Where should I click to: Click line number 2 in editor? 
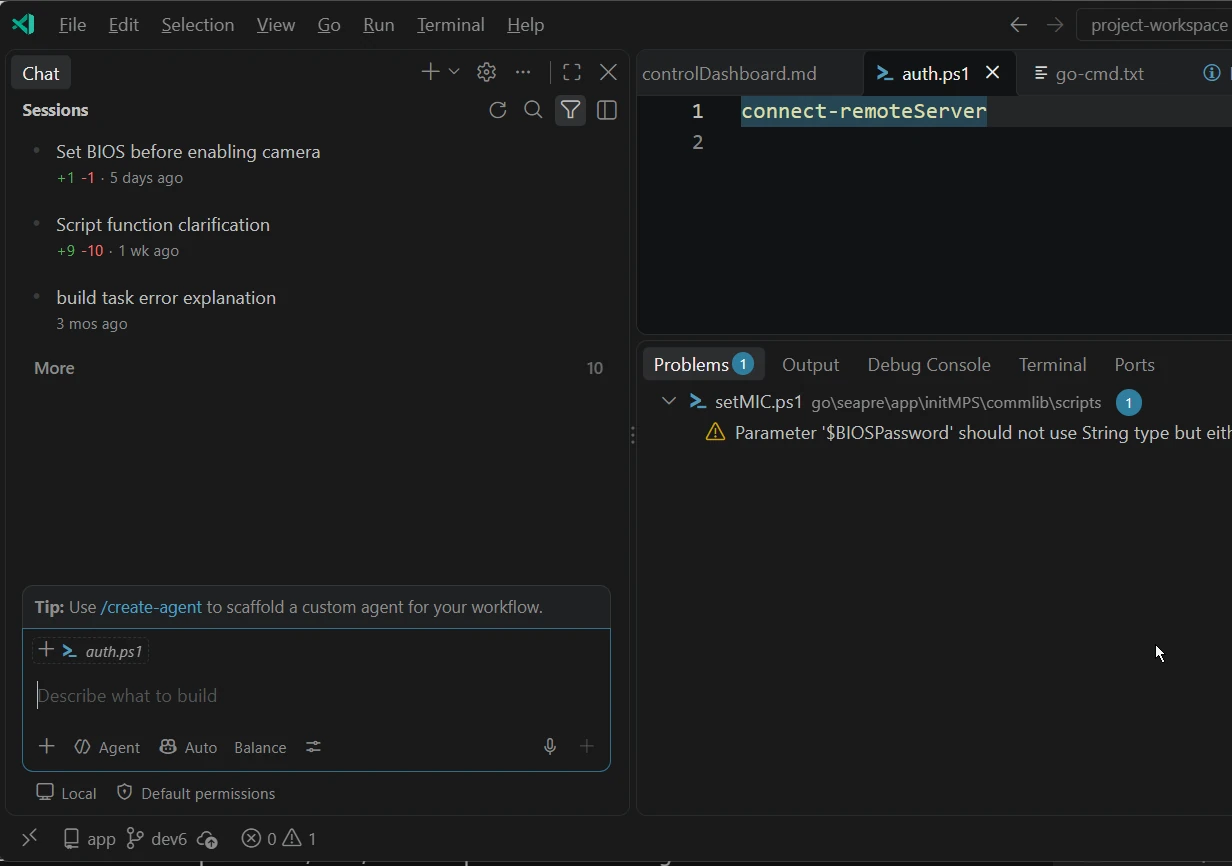pyautogui.click(x=698, y=142)
